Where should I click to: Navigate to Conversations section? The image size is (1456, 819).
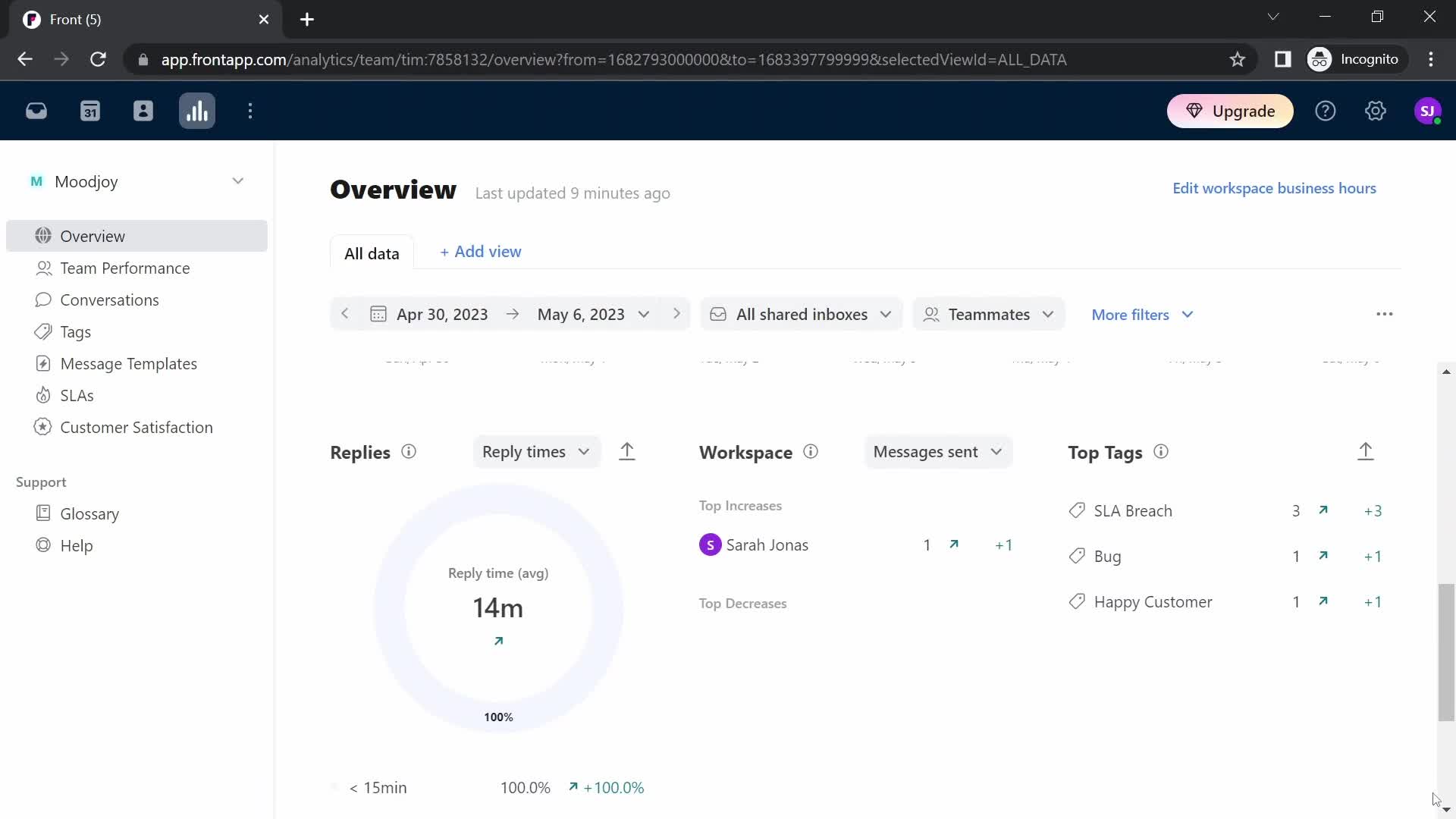tap(109, 299)
